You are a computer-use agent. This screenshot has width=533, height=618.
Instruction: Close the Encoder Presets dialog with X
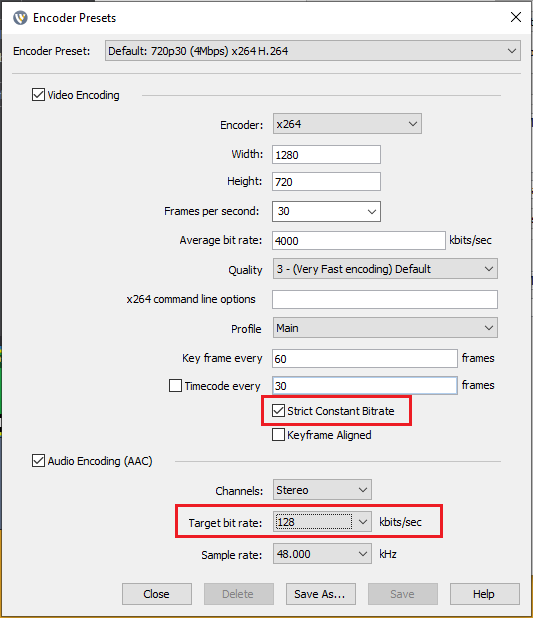pyautogui.click(x=516, y=17)
